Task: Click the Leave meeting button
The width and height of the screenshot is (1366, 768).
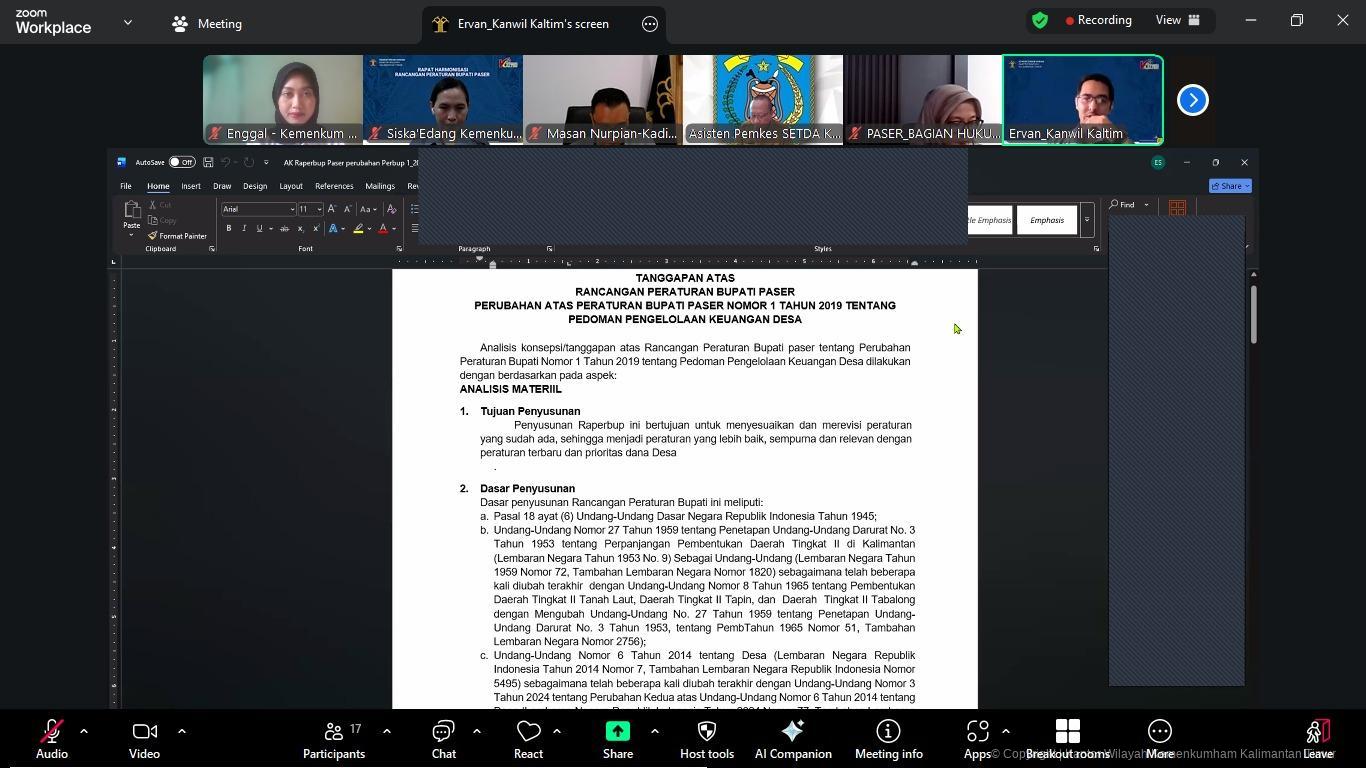Action: point(1318,739)
